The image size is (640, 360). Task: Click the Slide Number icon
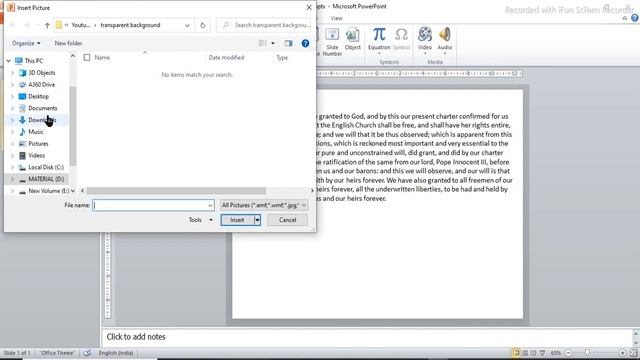click(332, 42)
